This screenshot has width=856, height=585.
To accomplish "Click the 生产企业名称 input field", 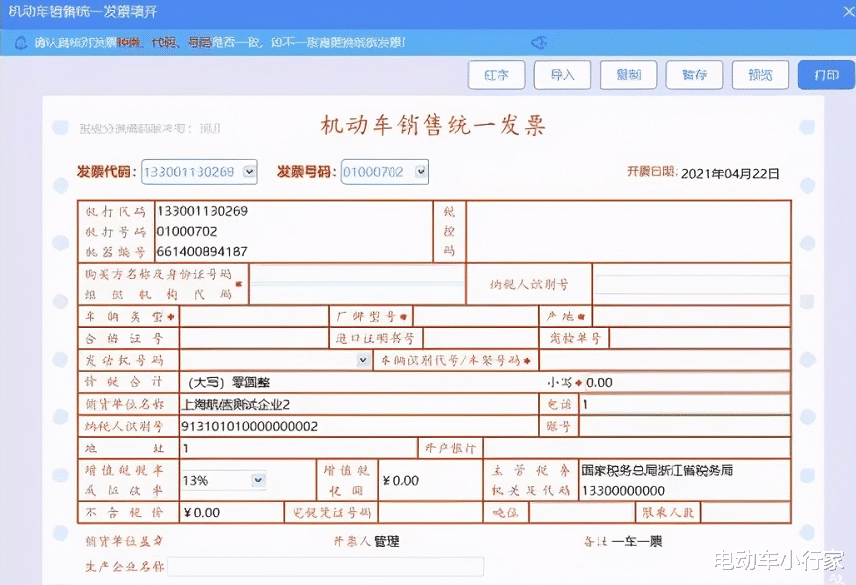I will [x=326, y=566].
